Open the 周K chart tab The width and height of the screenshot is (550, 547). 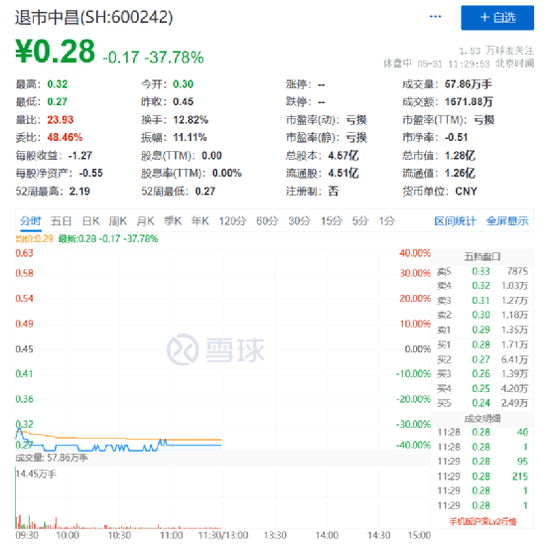click(x=118, y=221)
